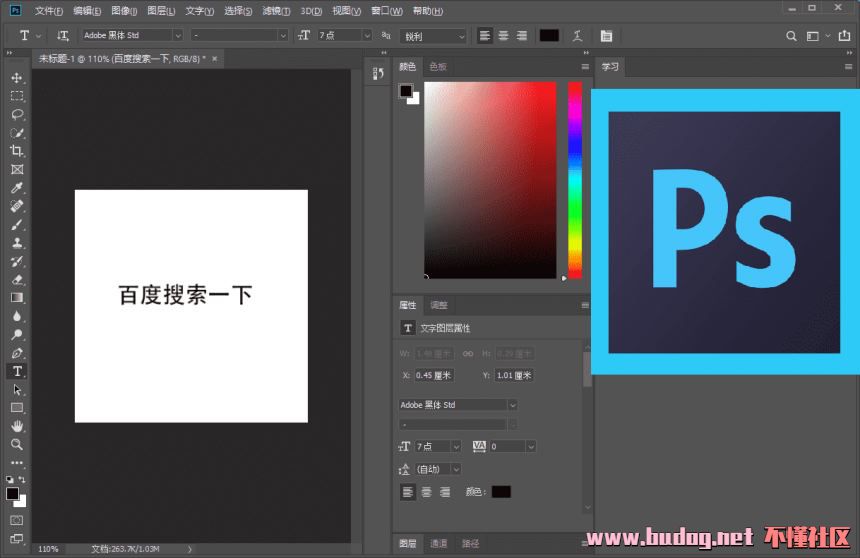Right align text in Properties panel
Screen dimensions: 860x558
pyautogui.click(x=445, y=492)
